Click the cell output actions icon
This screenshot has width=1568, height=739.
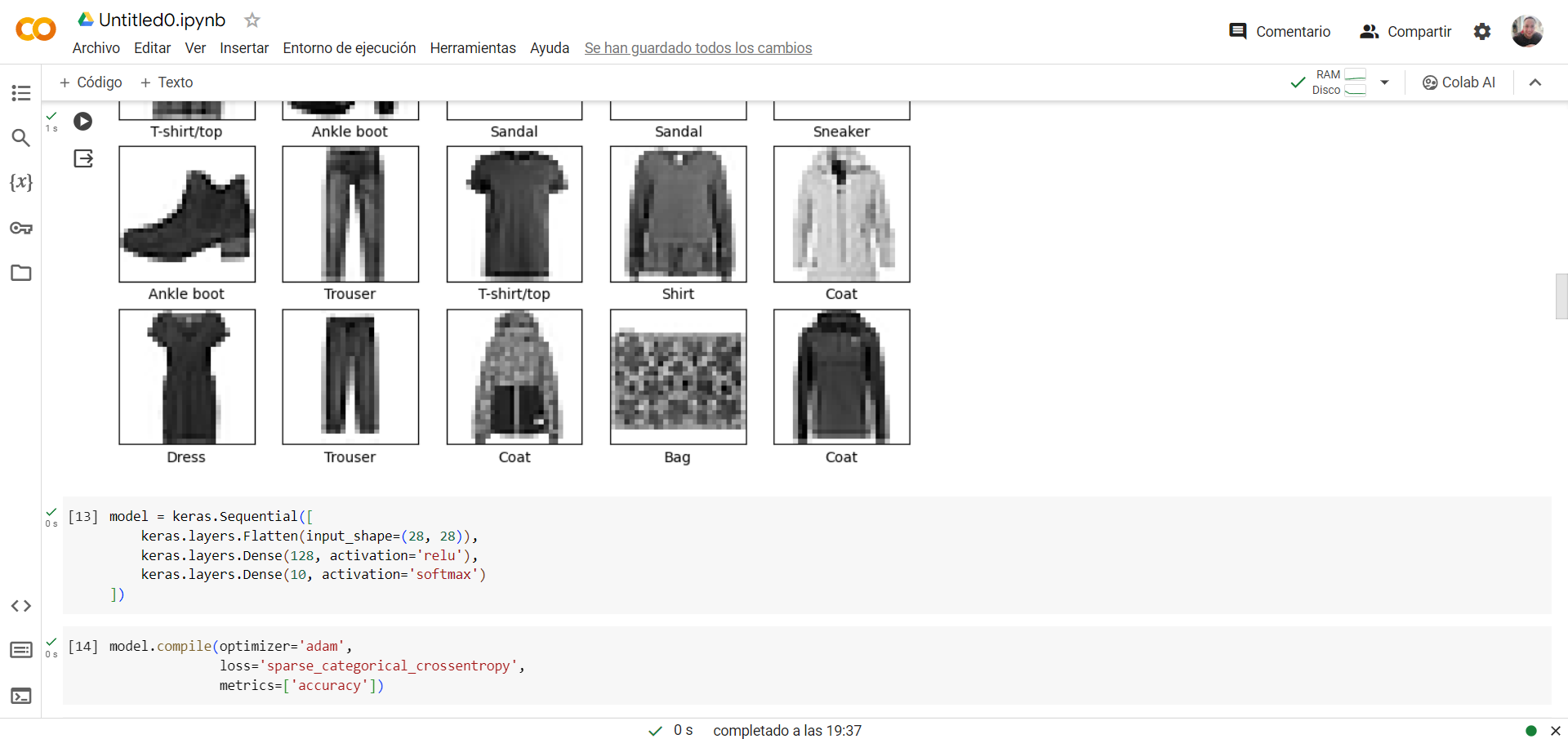(84, 158)
